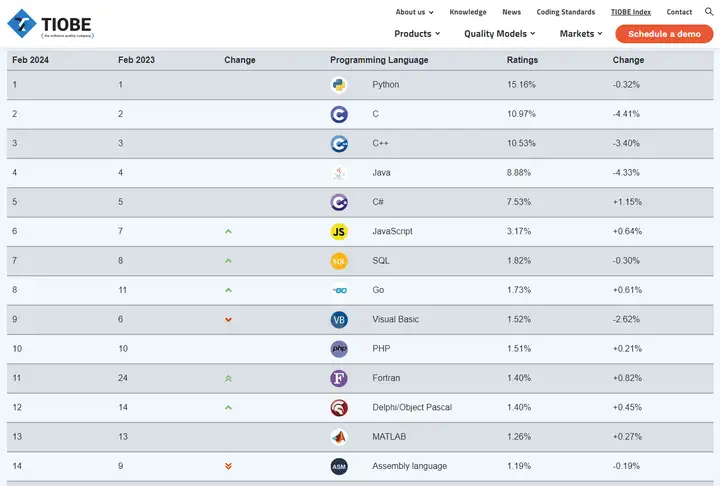Click the up arrow in SQL row
The height and width of the screenshot is (486, 720).
[228, 261]
